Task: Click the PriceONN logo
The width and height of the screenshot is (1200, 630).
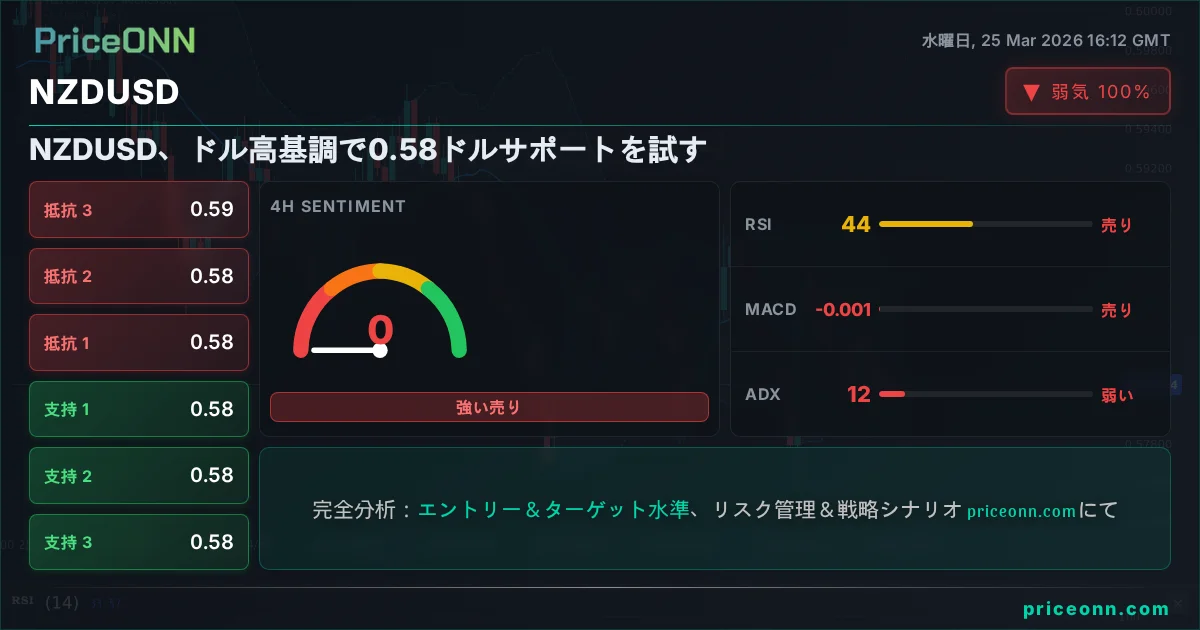Action: (114, 40)
